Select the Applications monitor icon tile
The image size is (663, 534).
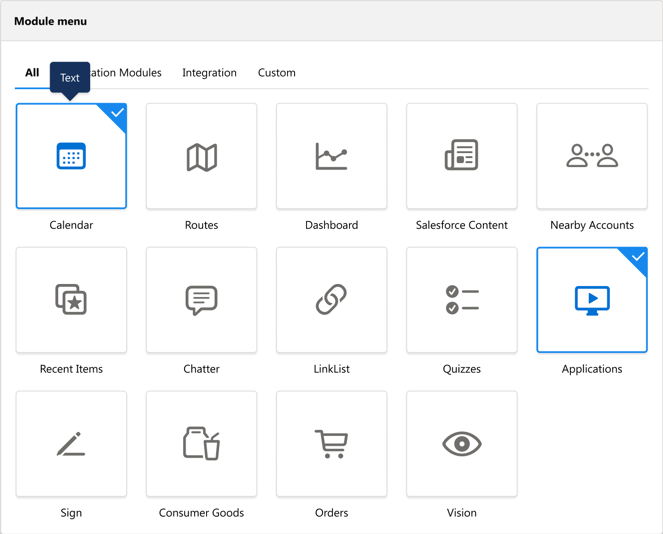(592, 300)
